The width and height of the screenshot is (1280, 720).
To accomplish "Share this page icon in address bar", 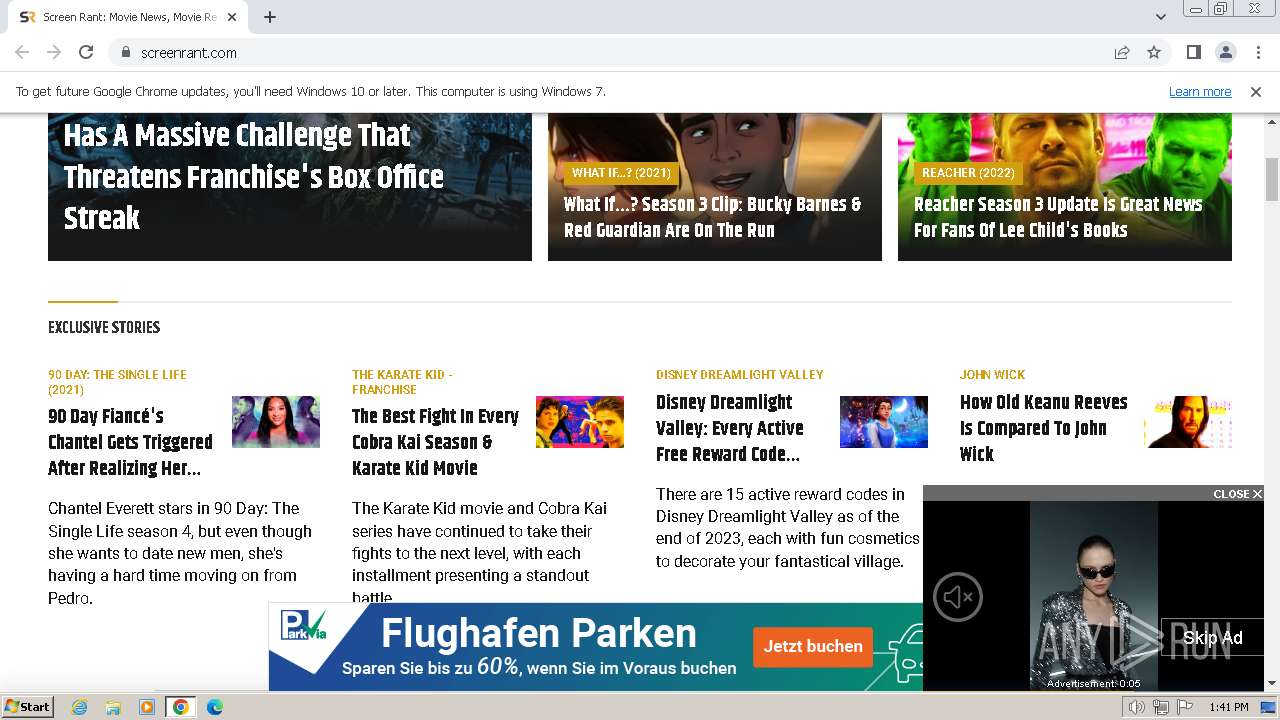I will click(x=1122, y=52).
